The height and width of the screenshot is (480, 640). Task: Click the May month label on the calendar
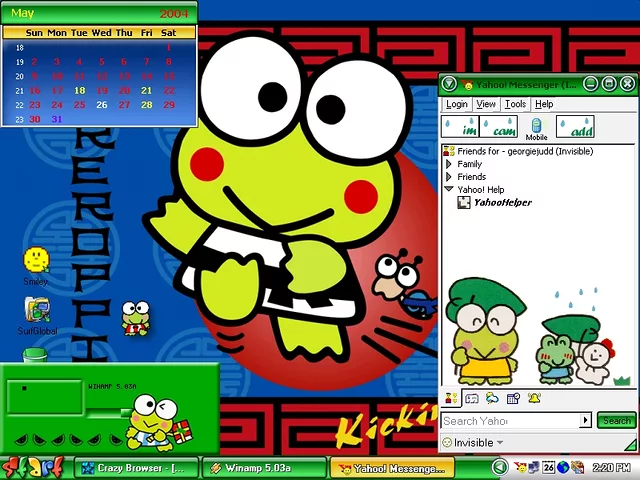pyautogui.click(x=22, y=13)
